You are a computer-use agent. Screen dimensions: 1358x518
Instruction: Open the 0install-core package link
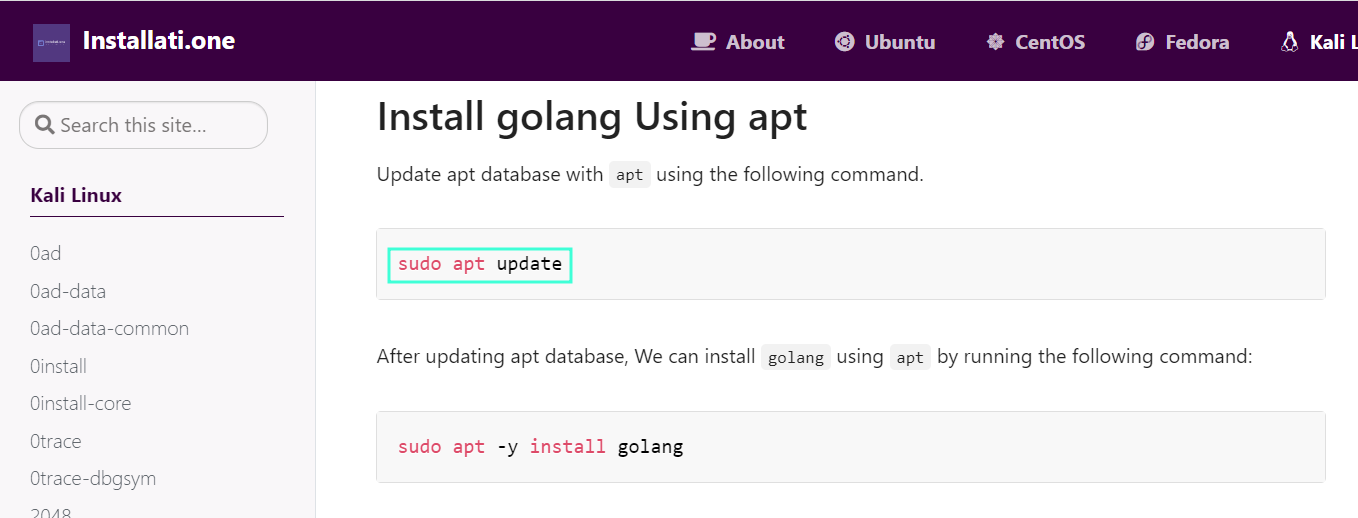(81, 403)
